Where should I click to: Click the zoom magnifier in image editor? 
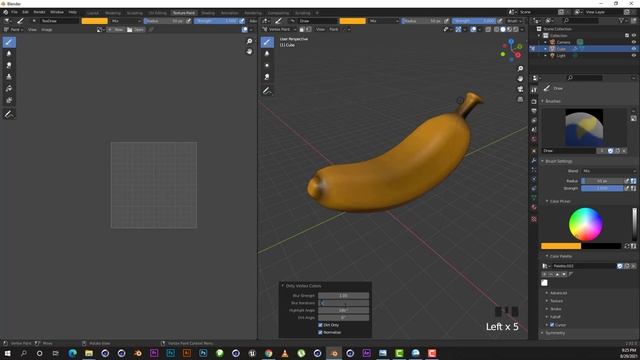[x=249, y=42]
